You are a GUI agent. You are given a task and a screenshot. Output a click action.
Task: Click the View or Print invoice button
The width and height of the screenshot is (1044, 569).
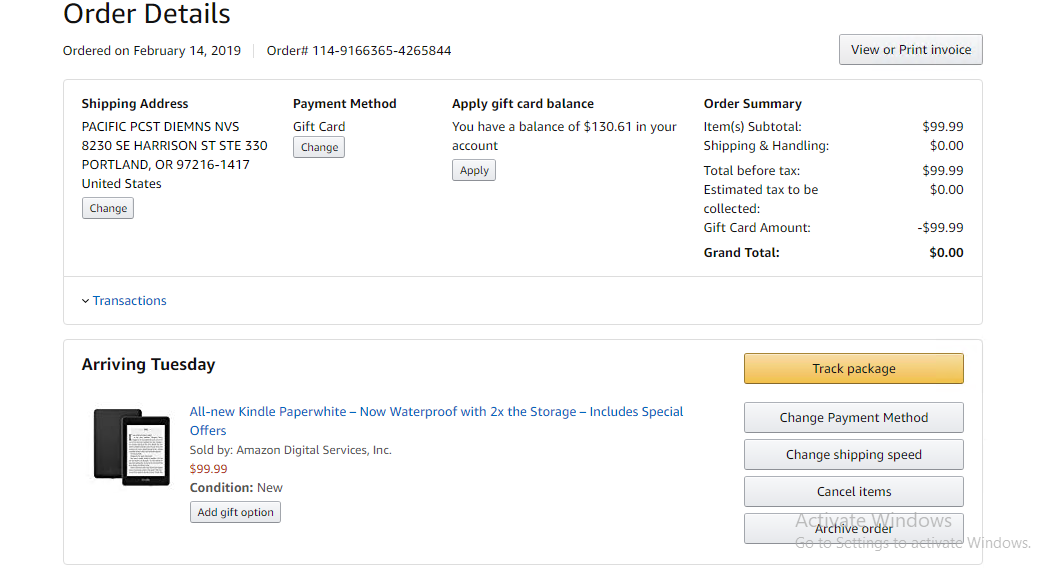[910, 50]
